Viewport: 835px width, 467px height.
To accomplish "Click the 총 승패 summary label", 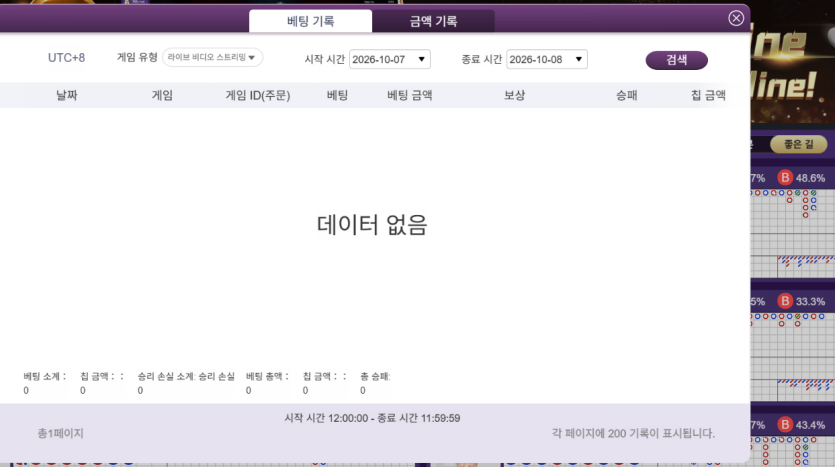I will [x=375, y=376].
